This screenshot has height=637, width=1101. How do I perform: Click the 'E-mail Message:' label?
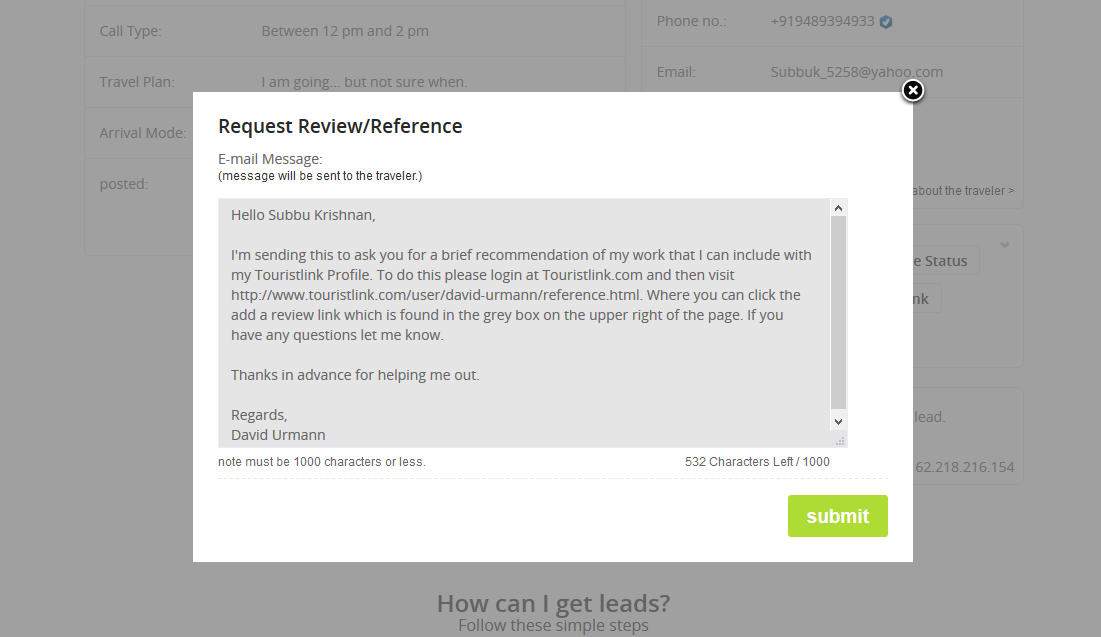pos(270,159)
